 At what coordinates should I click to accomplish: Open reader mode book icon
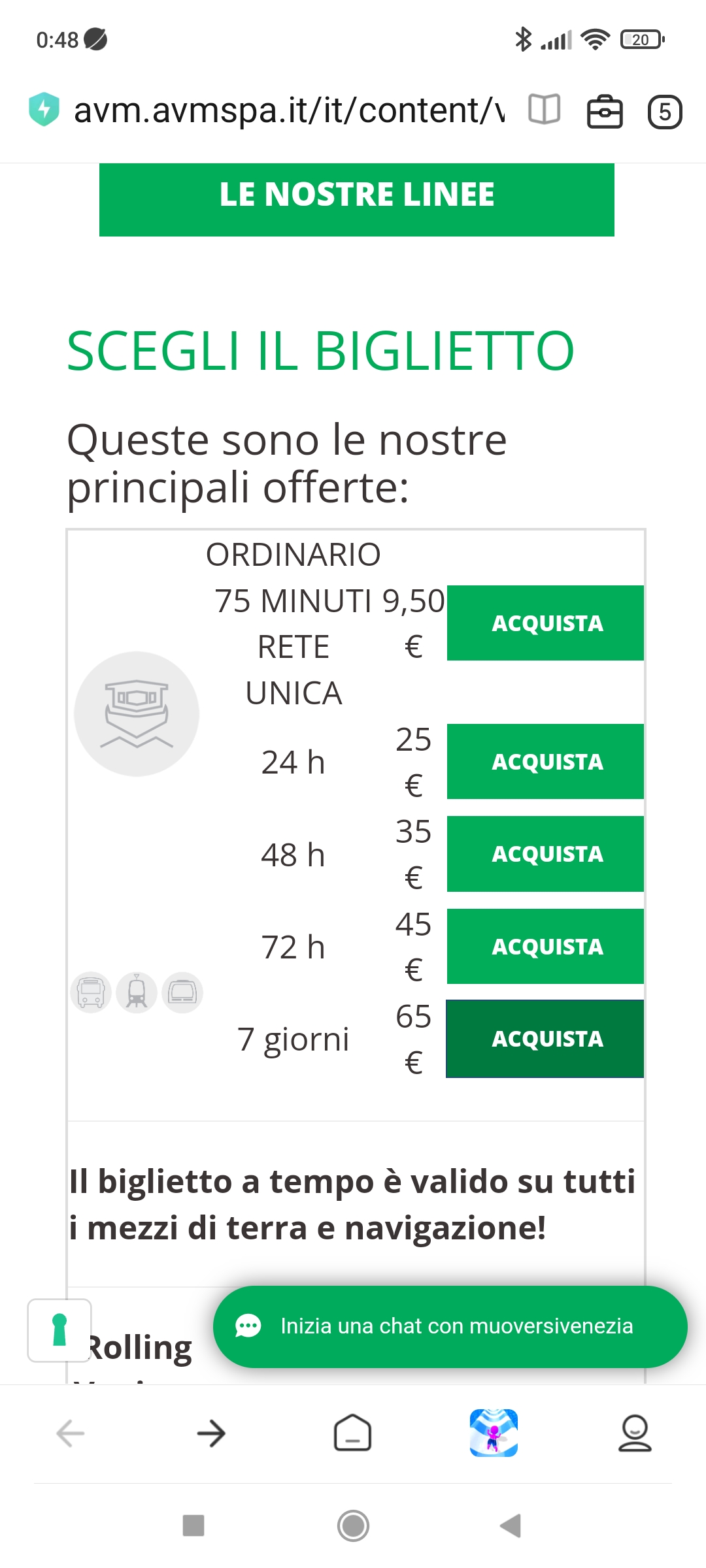544,110
